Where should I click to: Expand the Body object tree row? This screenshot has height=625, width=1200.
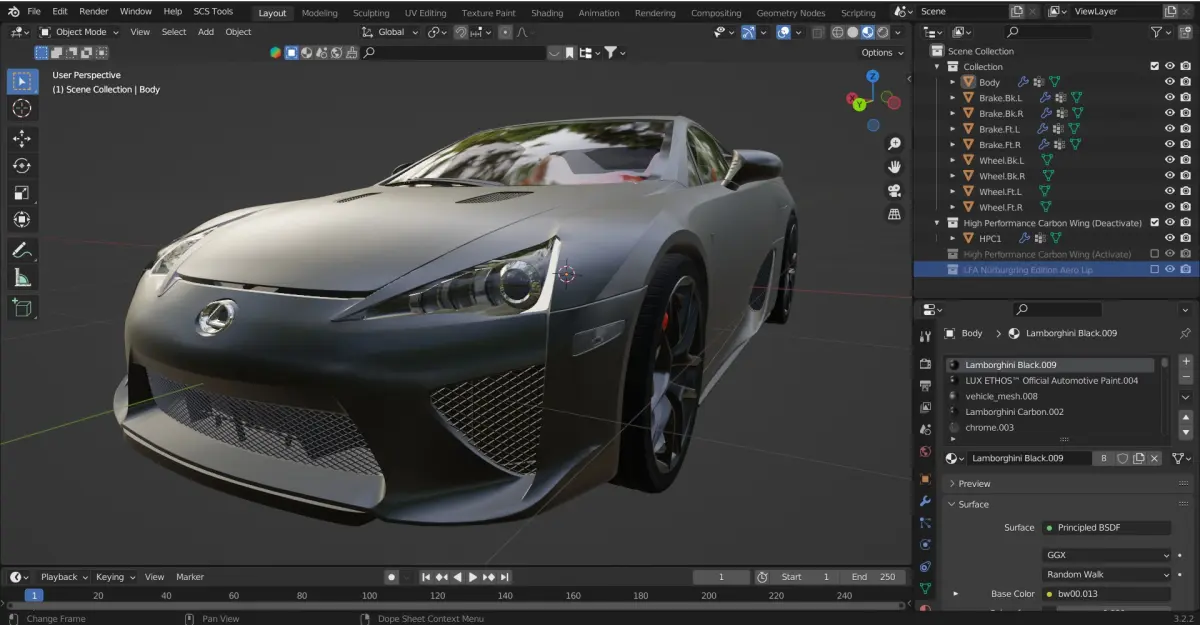[952, 82]
